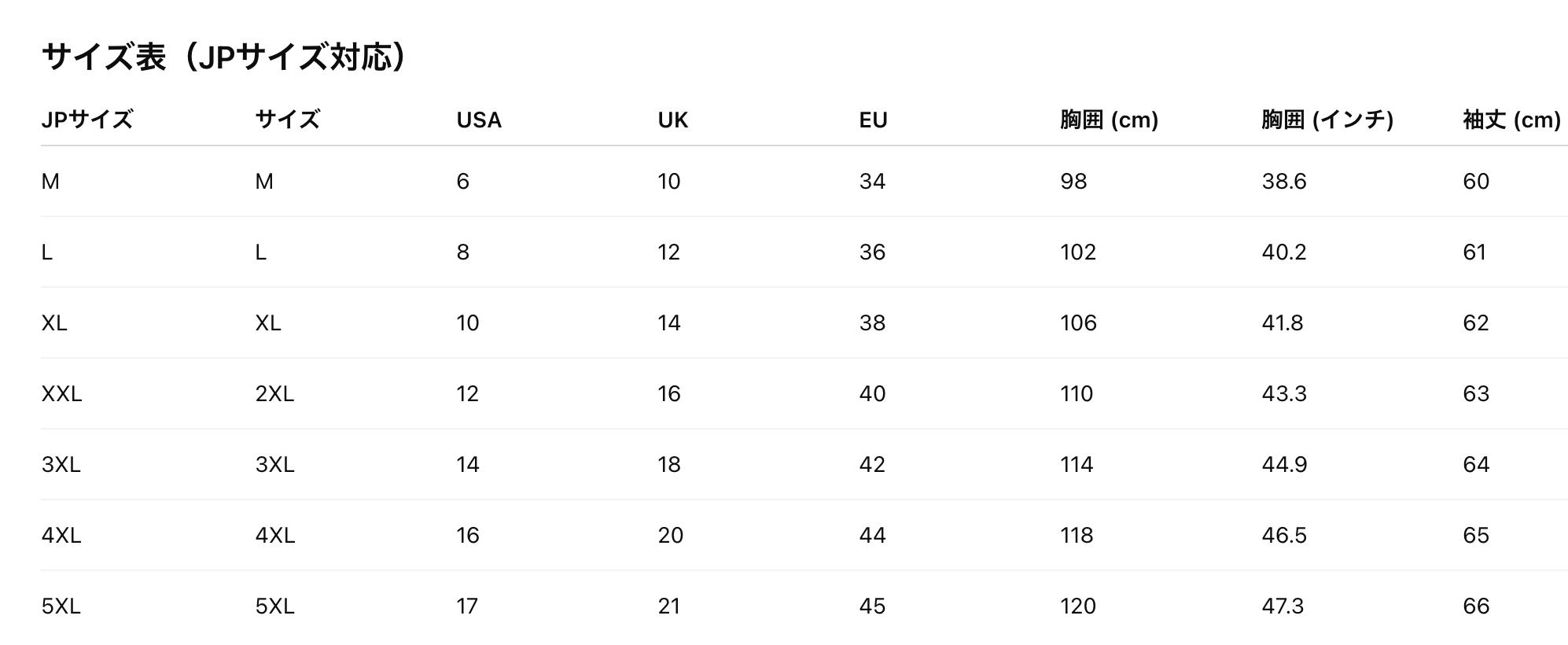Click chest value 98 cm
1568x645 pixels.
(1073, 182)
